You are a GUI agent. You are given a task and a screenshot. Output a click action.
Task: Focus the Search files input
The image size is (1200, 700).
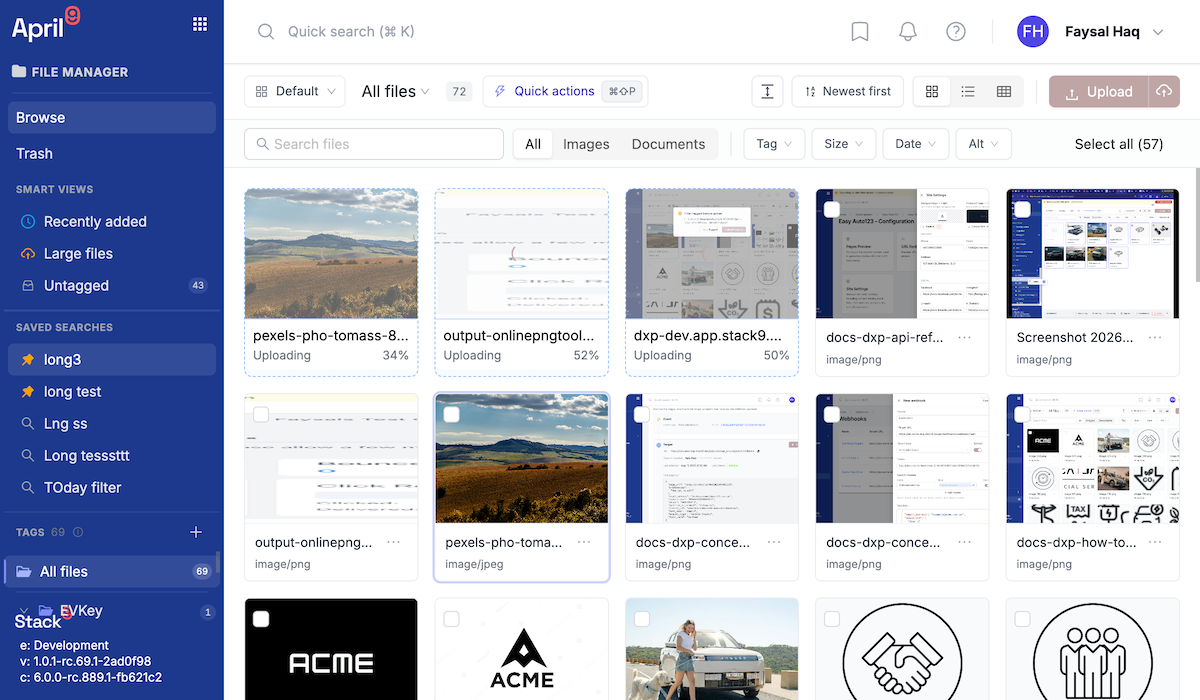click(x=374, y=144)
